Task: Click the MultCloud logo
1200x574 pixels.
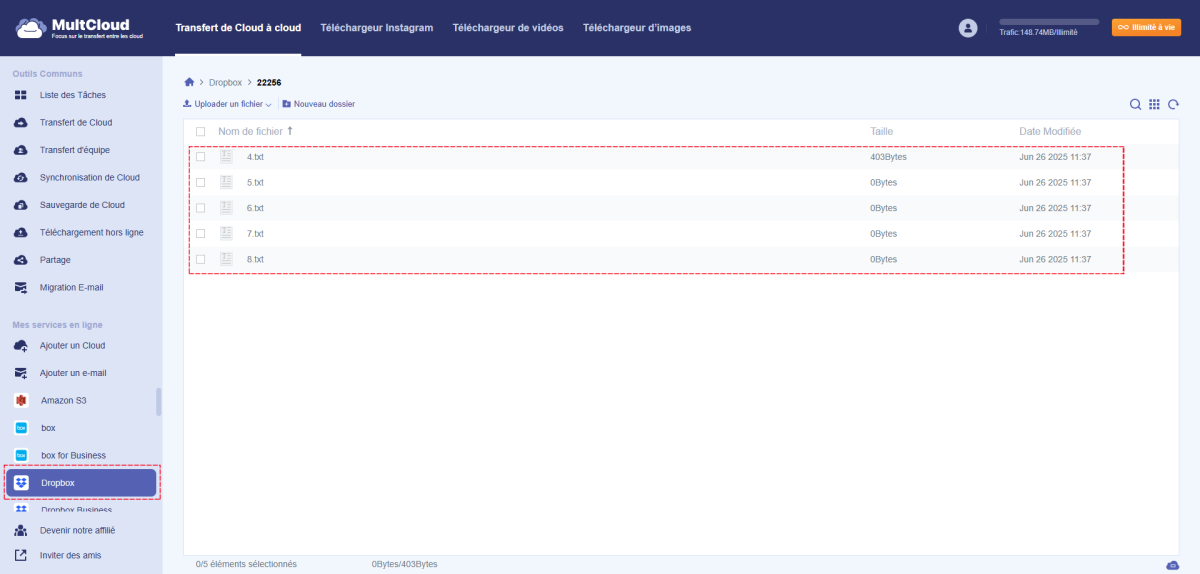Action: tap(79, 28)
